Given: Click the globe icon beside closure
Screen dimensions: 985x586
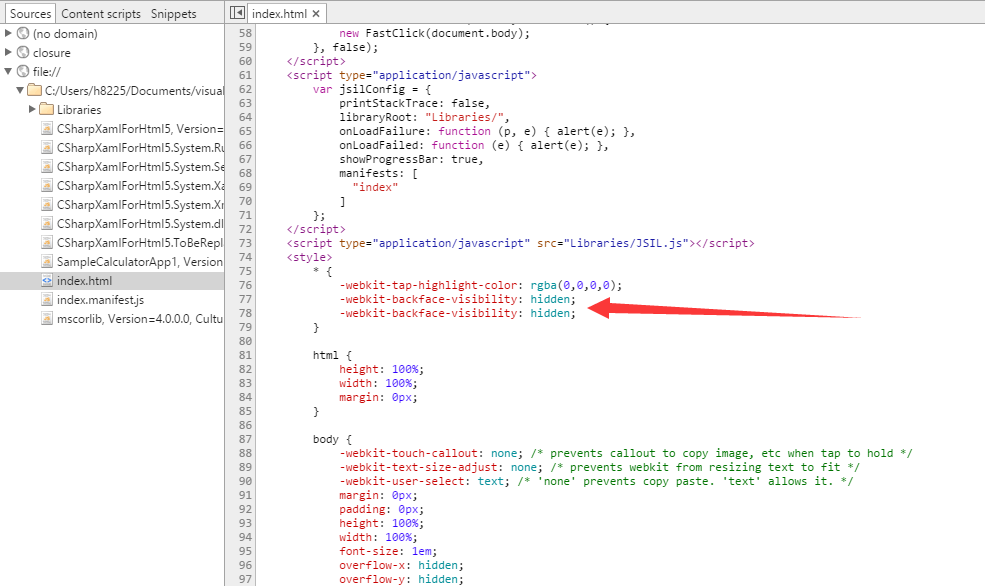Looking at the screenshot, I should [x=23, y=53].
